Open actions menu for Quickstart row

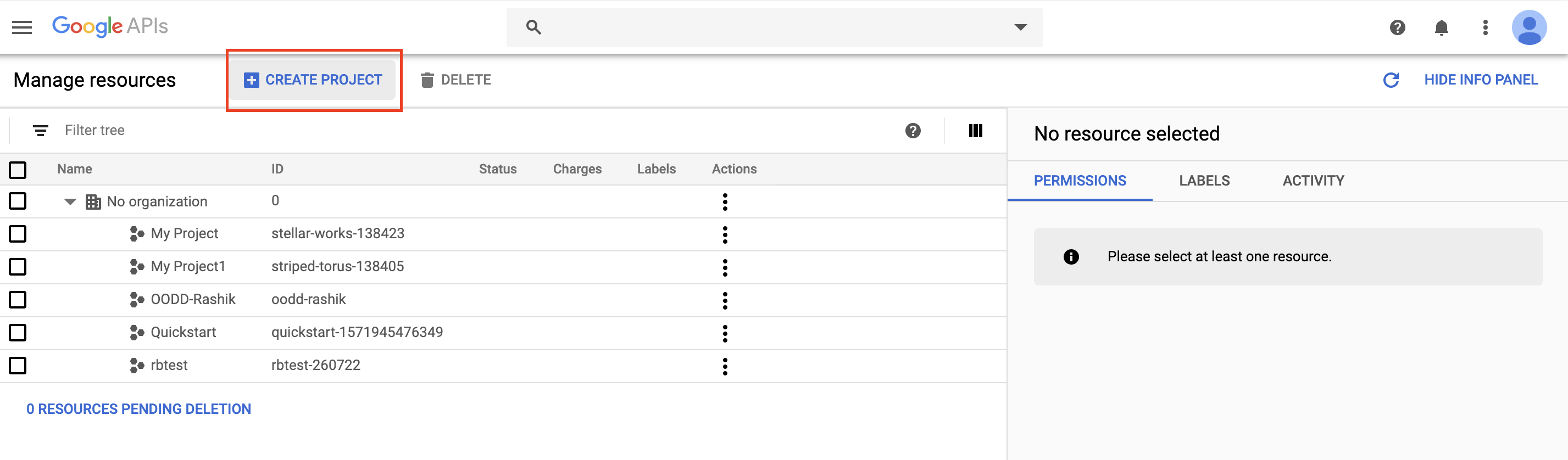[724, 333]
